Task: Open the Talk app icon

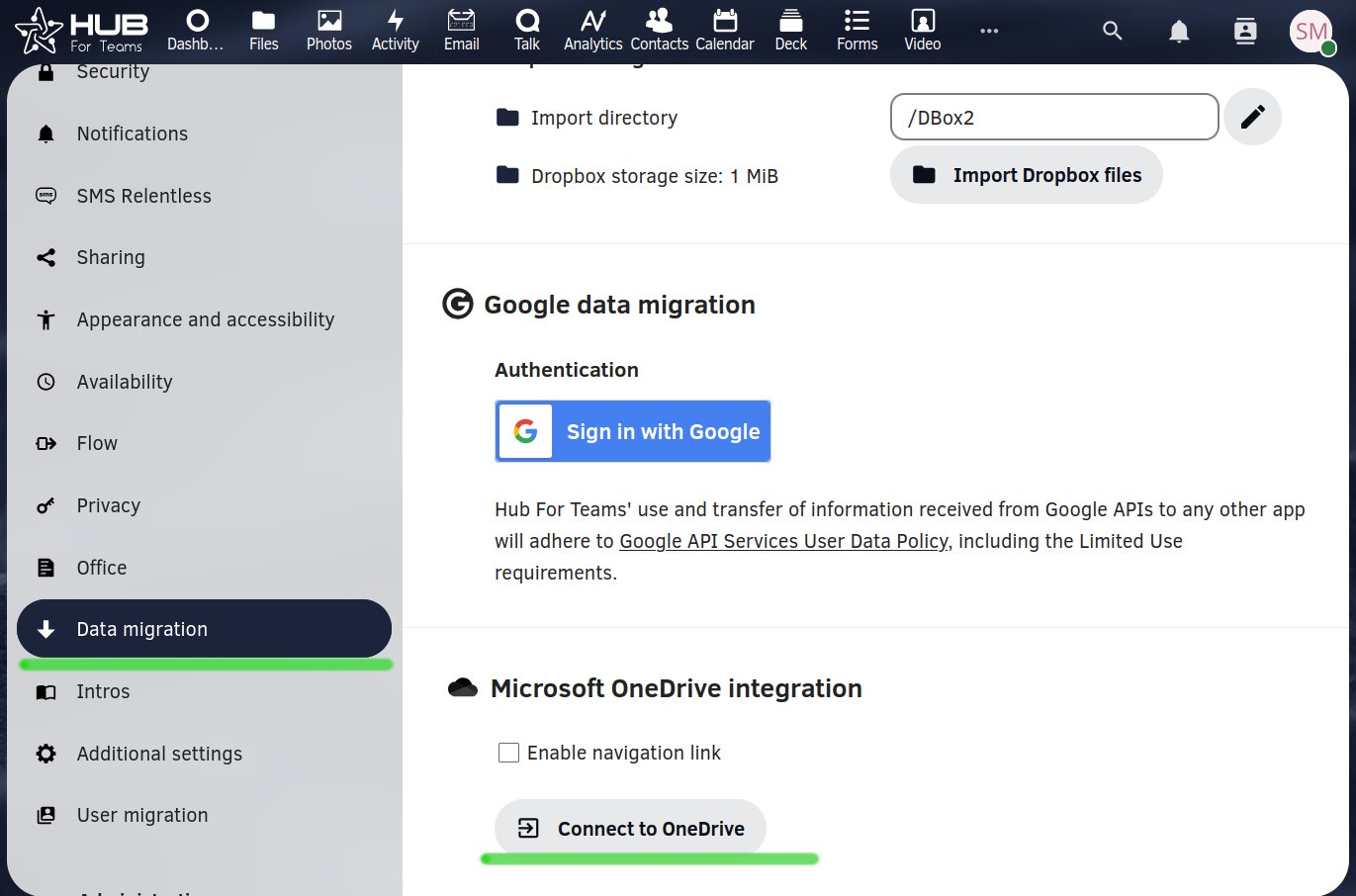Action: click(527, 31)
